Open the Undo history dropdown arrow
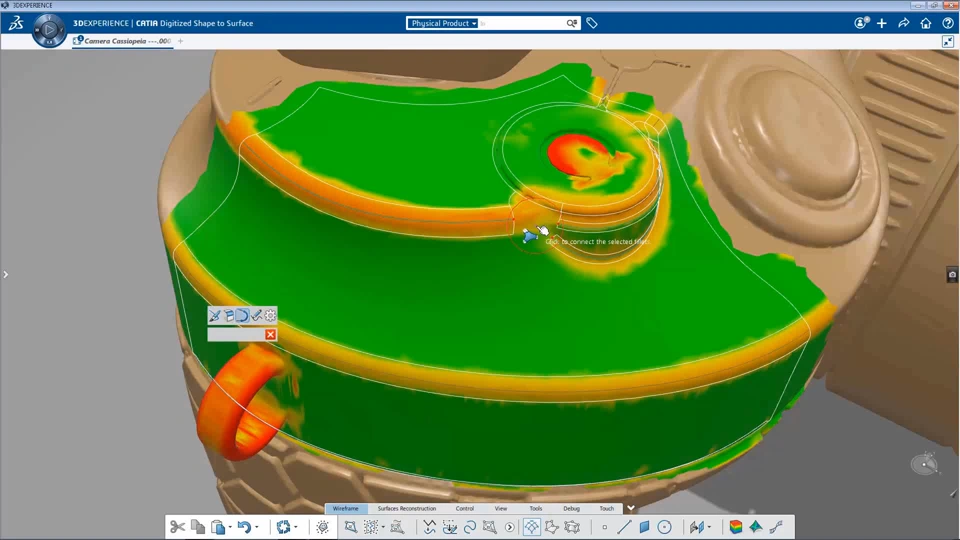The image size is (960, 540). tap(257, 528)
